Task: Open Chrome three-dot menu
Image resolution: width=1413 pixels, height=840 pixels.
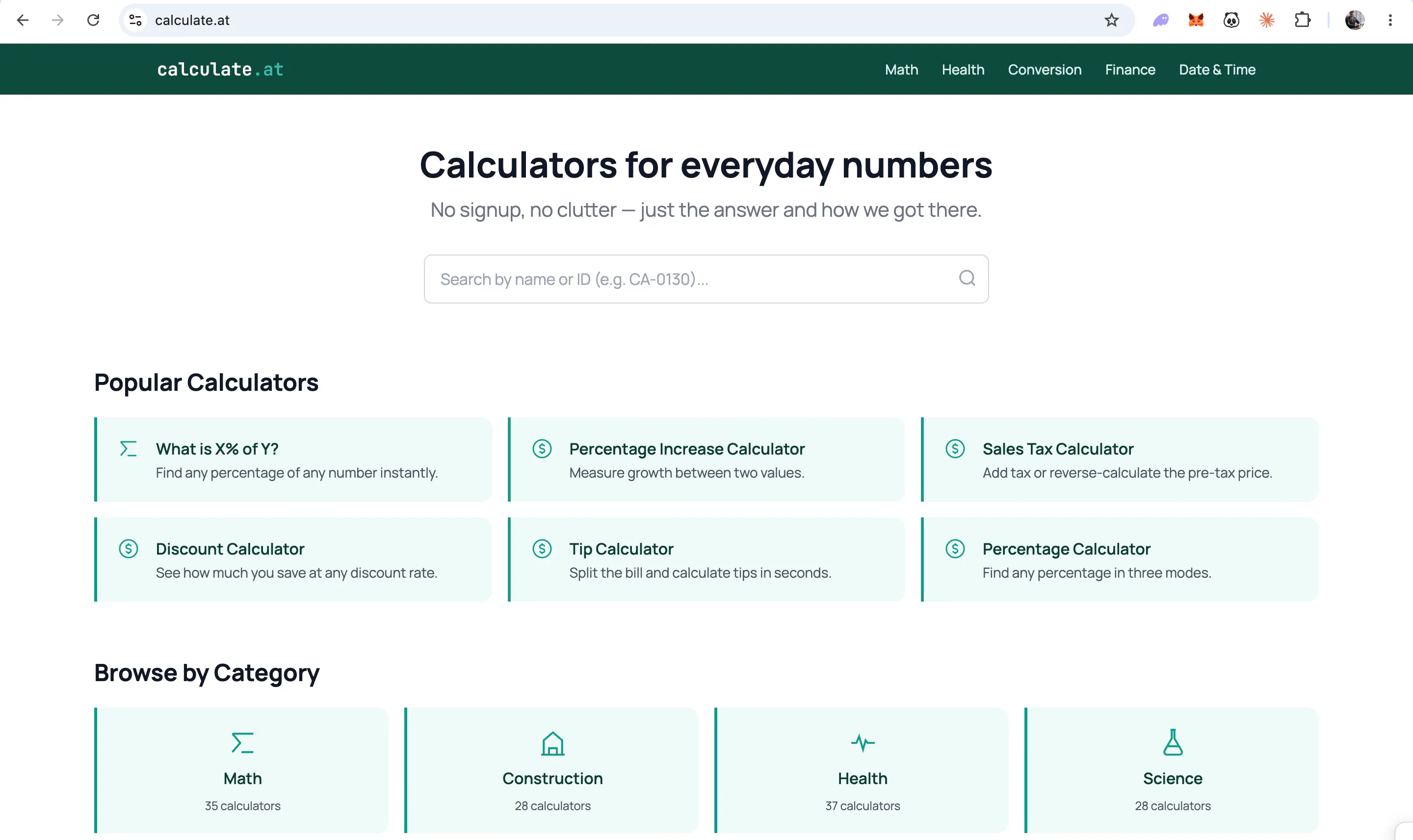Action: 1390,21
